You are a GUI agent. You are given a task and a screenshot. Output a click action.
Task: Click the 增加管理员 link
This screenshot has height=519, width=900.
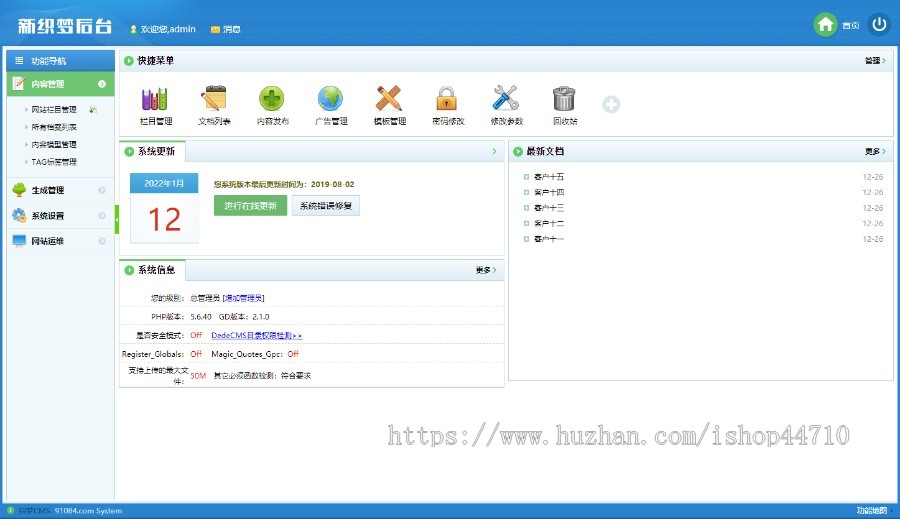[243, 298]
